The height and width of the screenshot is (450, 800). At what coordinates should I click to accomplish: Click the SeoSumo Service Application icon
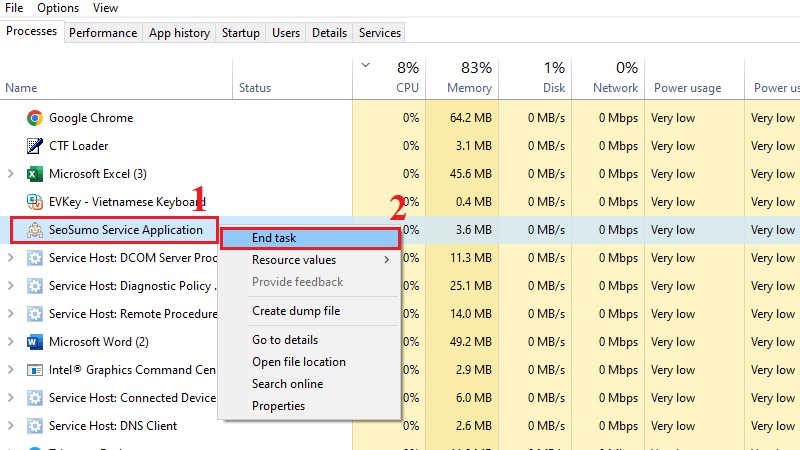pos(35,230)
